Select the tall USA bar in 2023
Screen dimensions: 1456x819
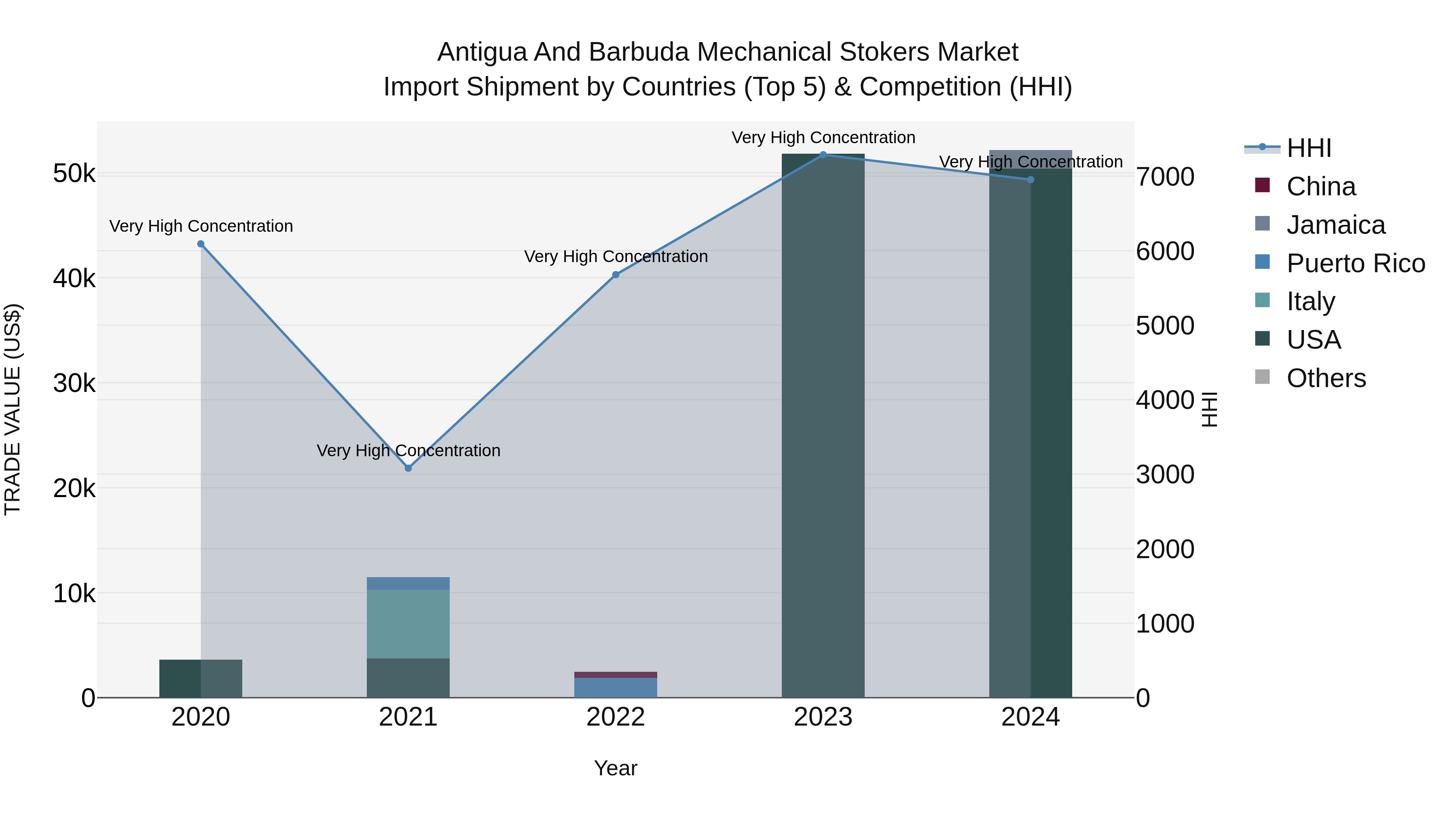[823, 425]
